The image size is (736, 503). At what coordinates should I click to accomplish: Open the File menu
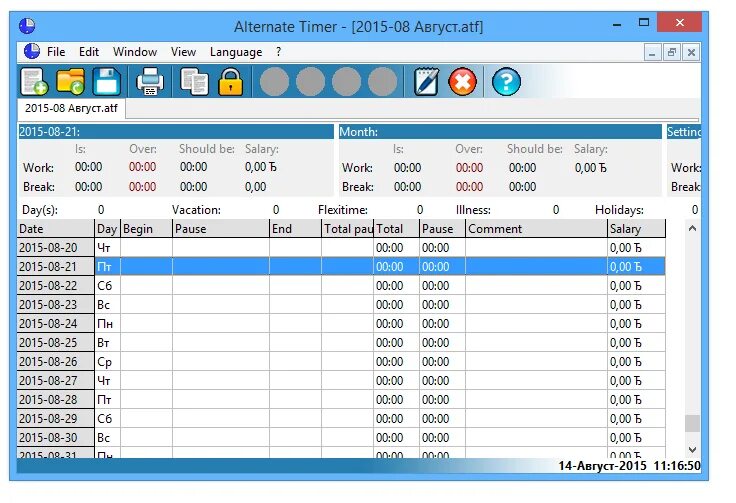click(56, 52)
